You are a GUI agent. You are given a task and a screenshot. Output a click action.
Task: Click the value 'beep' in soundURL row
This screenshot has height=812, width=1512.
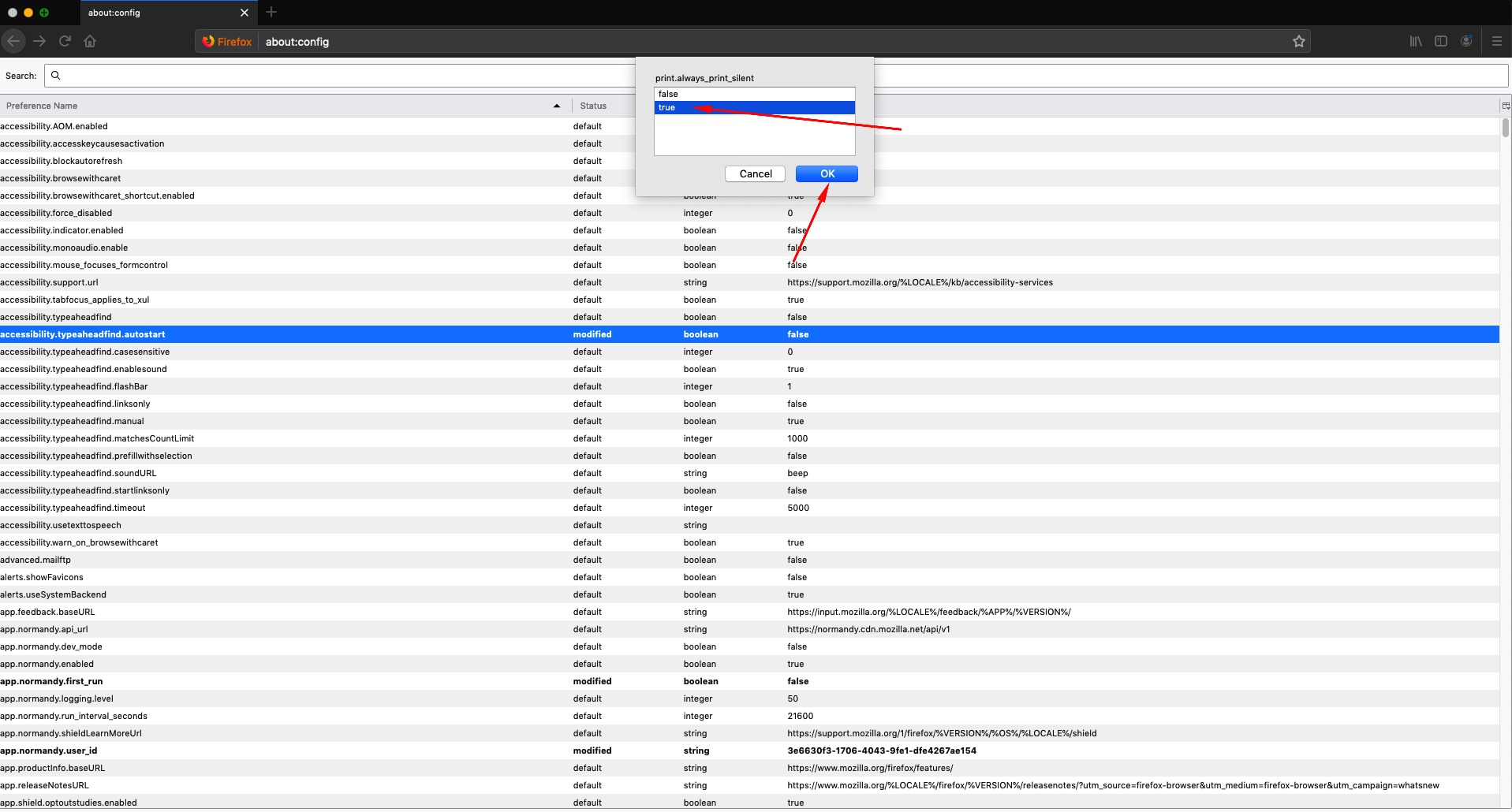[x=797, y=473]
